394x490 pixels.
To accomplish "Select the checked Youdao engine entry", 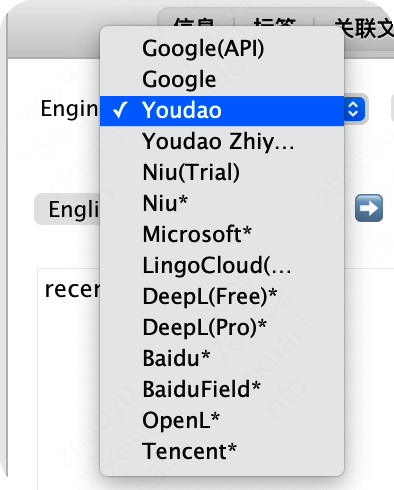I will (x=222, y=111).
